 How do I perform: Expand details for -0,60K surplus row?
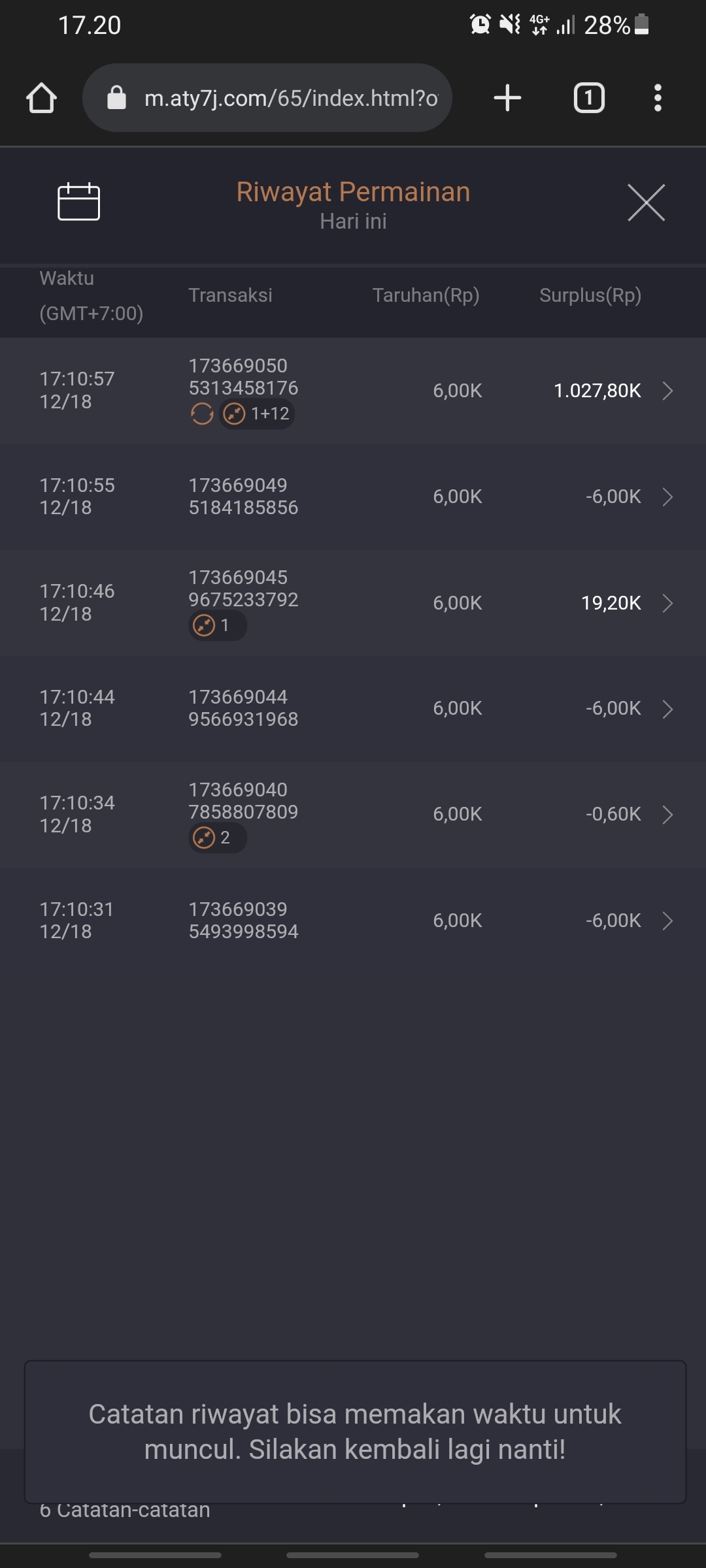pyautogui.click(x=667, y=815)
